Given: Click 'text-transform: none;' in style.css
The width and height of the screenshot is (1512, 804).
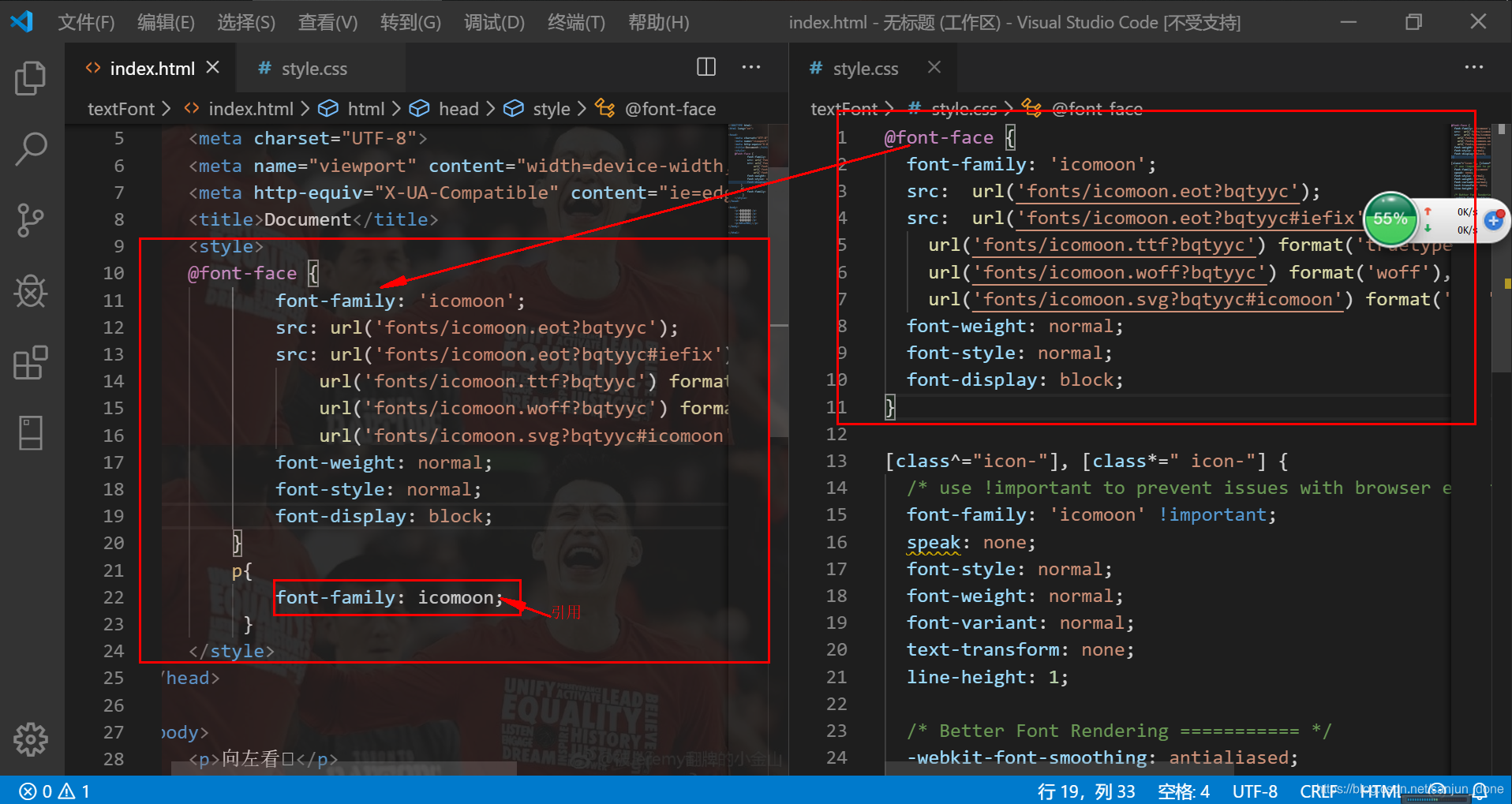Looking at the screenshot, I should [x=1020, y=650].
